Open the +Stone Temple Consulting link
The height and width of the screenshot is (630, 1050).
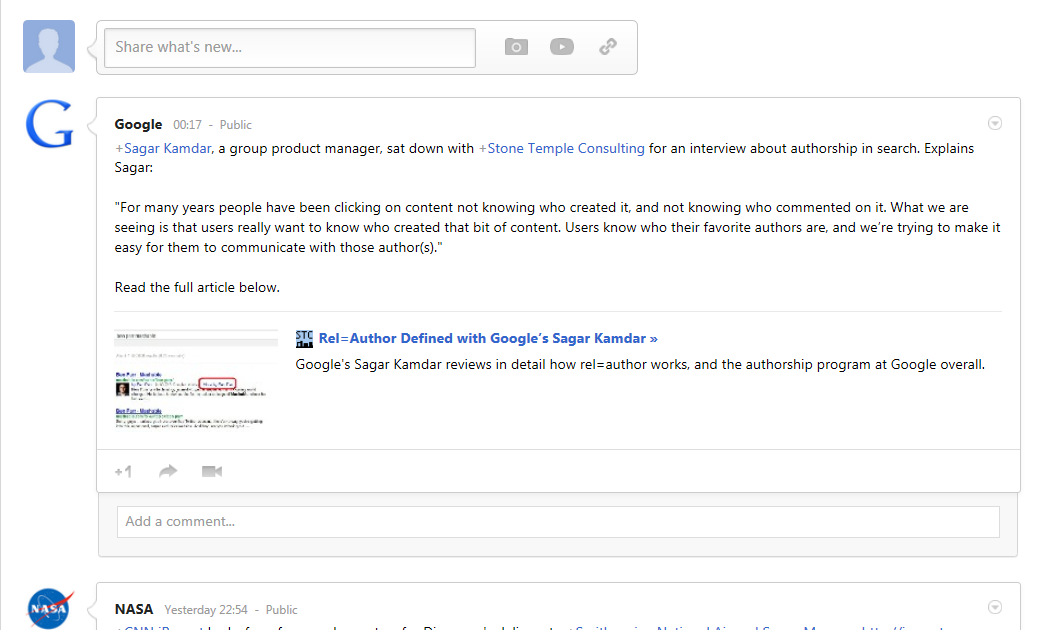pos(561,149)
